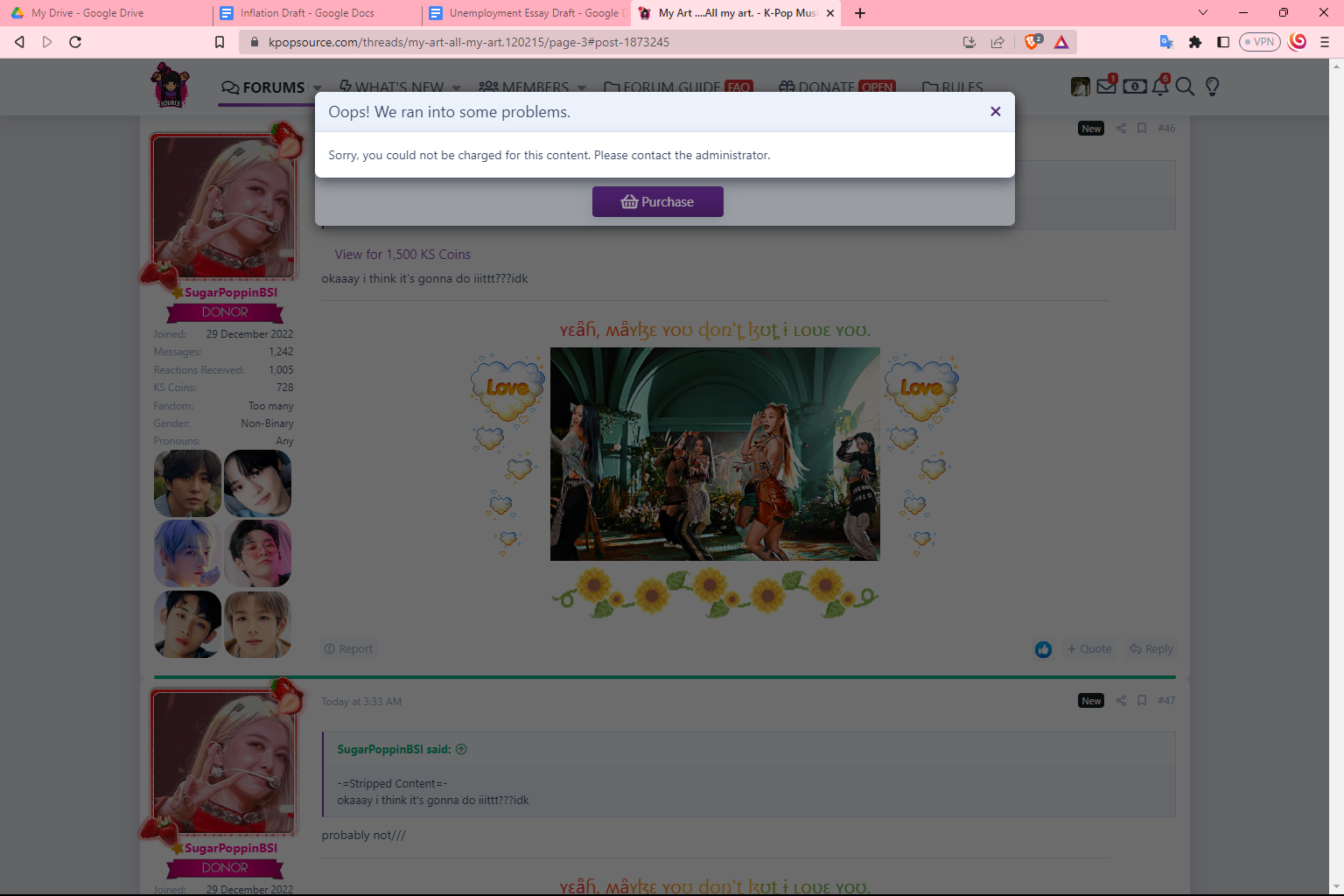
Task: Open KS coins wallet icon in header
Action: click(x=1135, y=86)
